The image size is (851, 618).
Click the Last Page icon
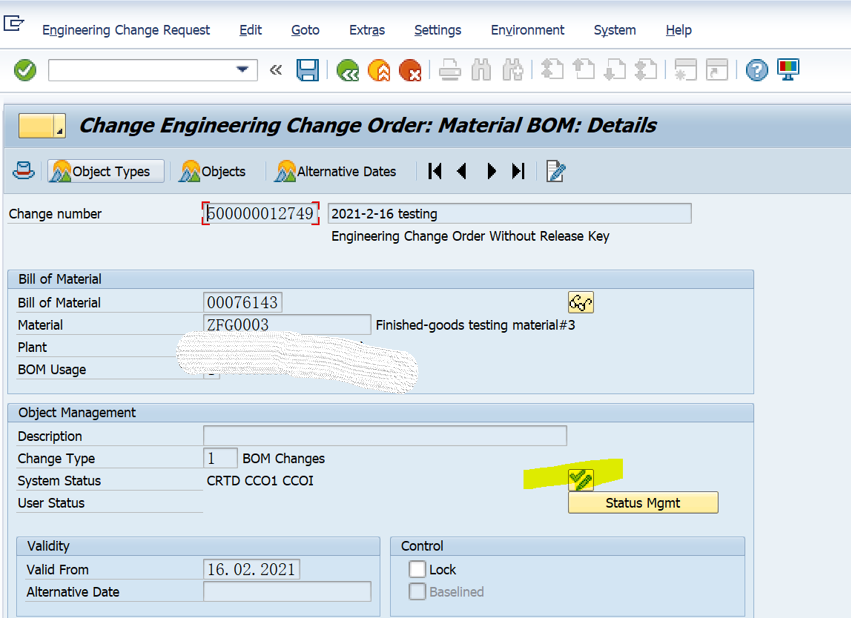646,70
